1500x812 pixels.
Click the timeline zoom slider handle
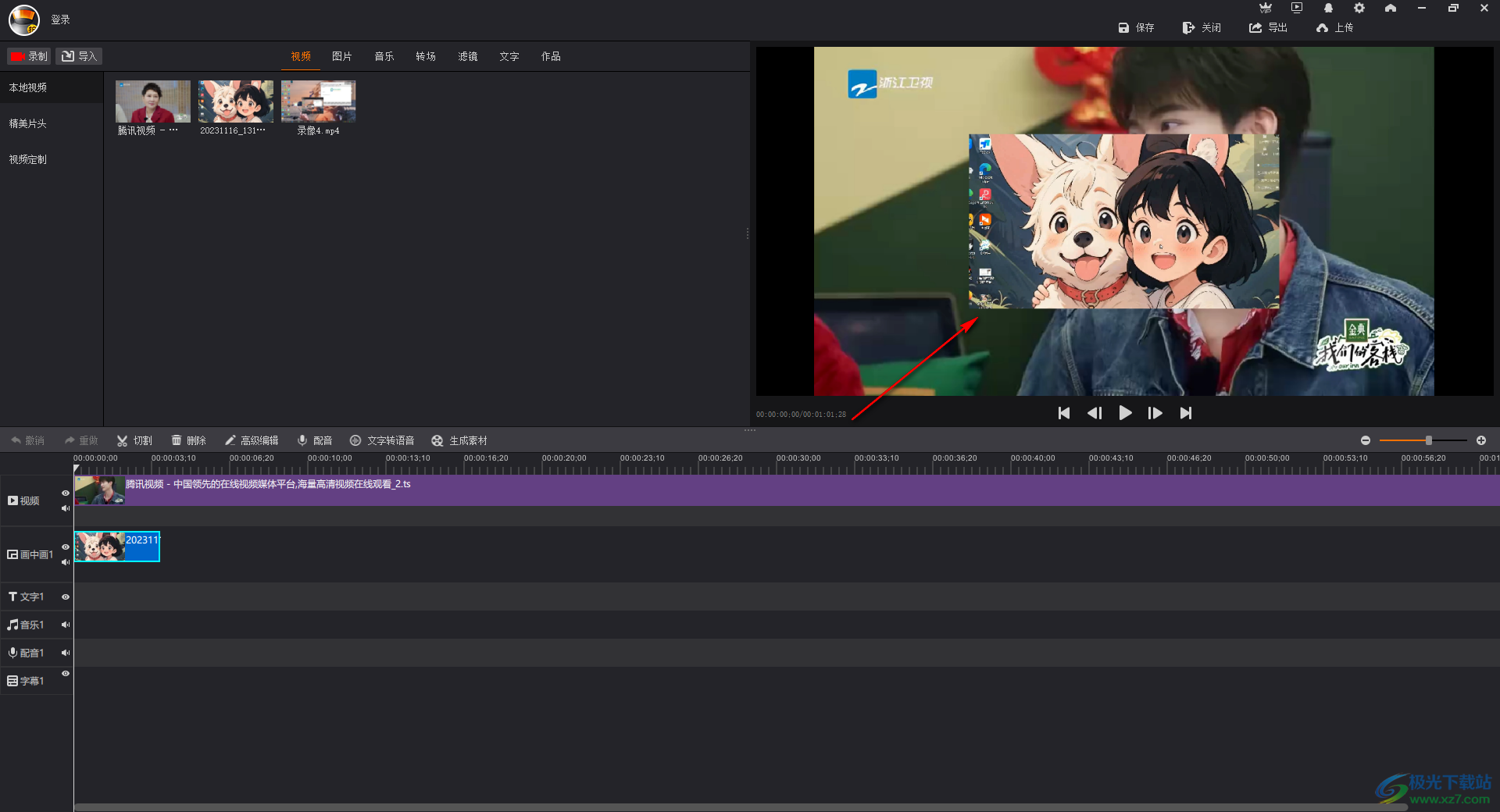coord(1429,440)
